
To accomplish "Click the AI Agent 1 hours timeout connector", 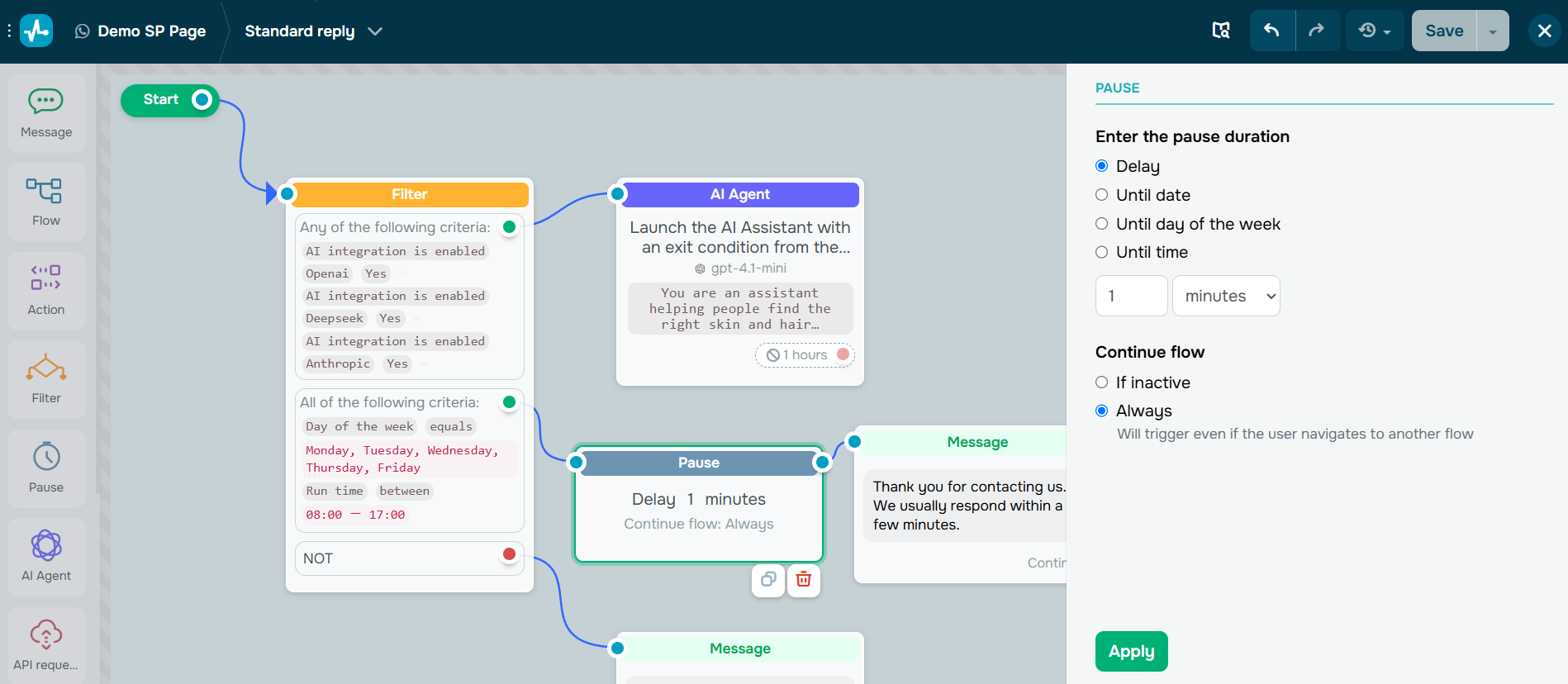I will click(843, 354).
